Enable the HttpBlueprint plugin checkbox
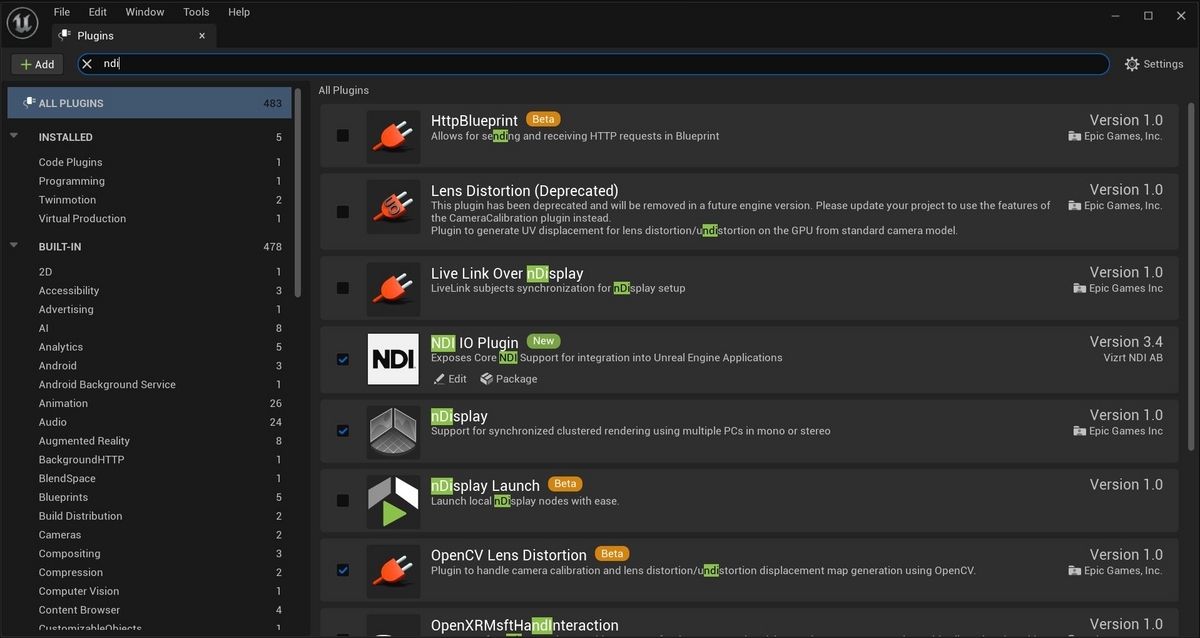Image resolution: width=1200 pixels, height=638 pixels. pos(343,135)
